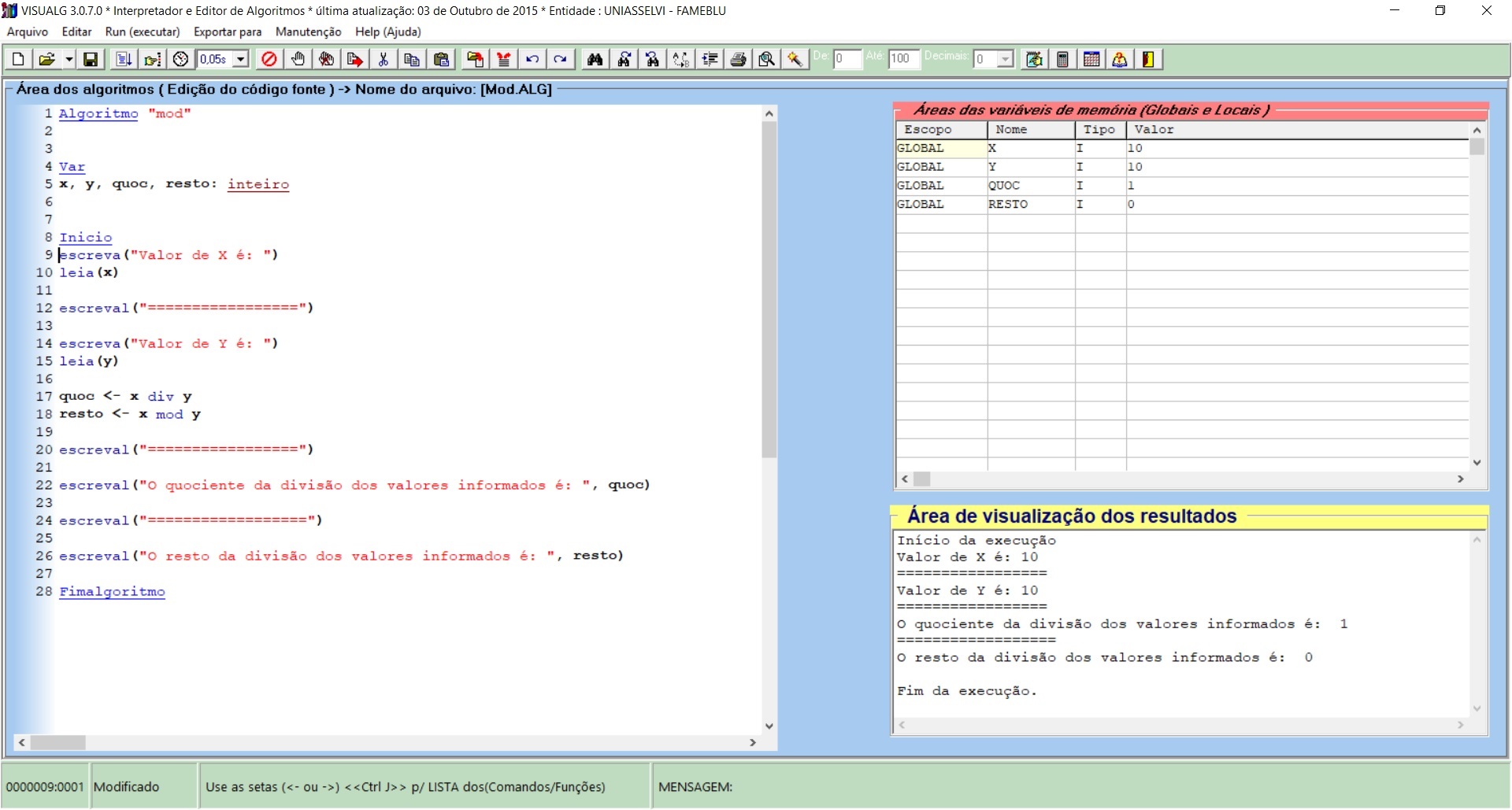
Task: Click the Nome column header
Action: (x=1010, y=130)
